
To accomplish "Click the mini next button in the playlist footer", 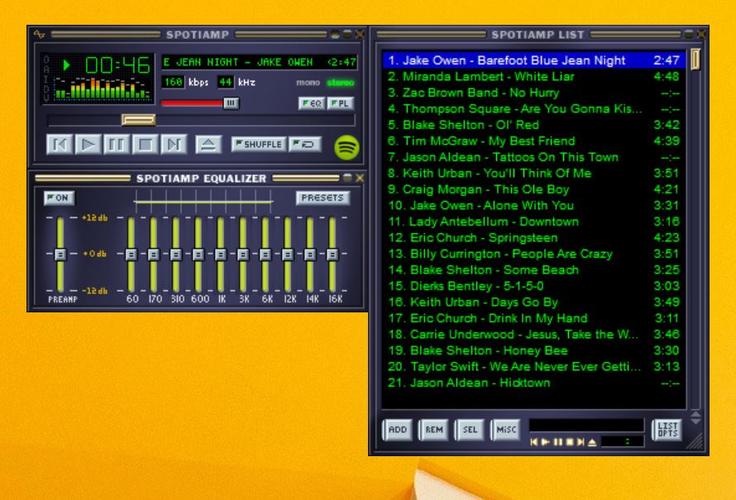I will pos(581,442).
